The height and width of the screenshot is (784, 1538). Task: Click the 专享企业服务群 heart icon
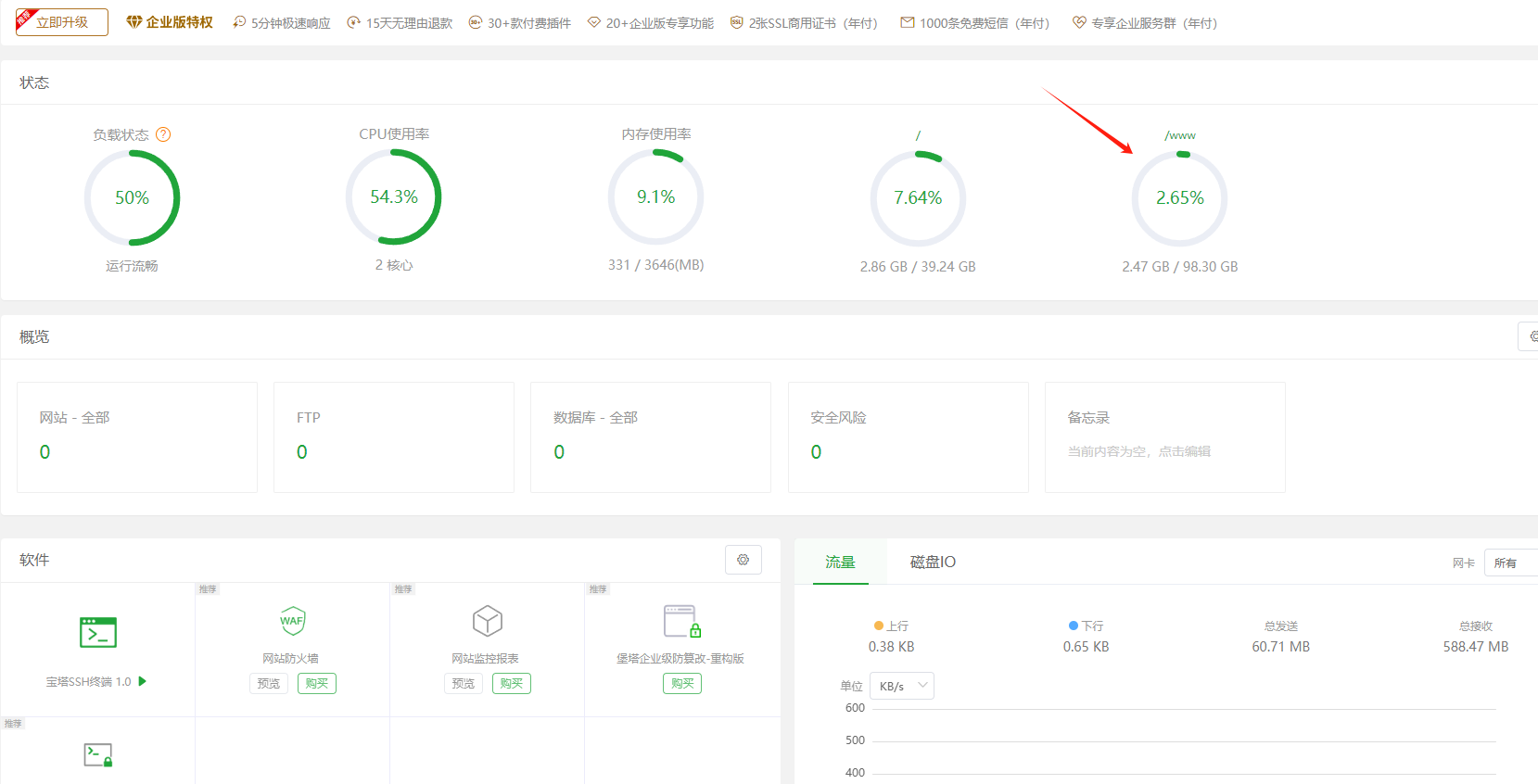coord(1079,22)
